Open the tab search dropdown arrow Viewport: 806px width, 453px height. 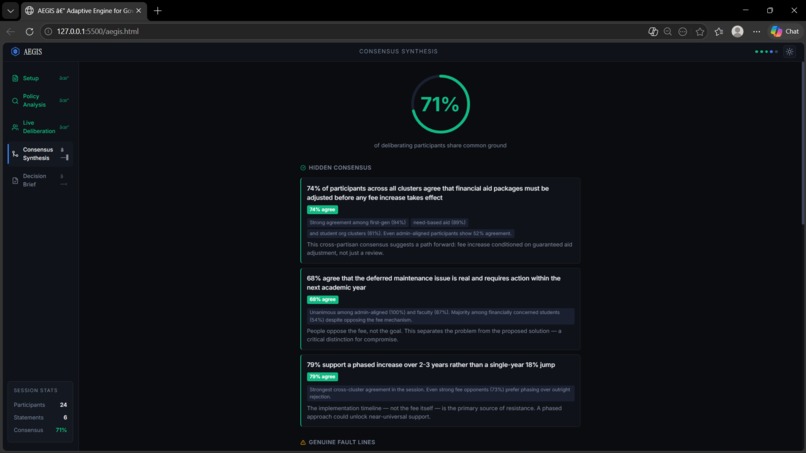10,10
